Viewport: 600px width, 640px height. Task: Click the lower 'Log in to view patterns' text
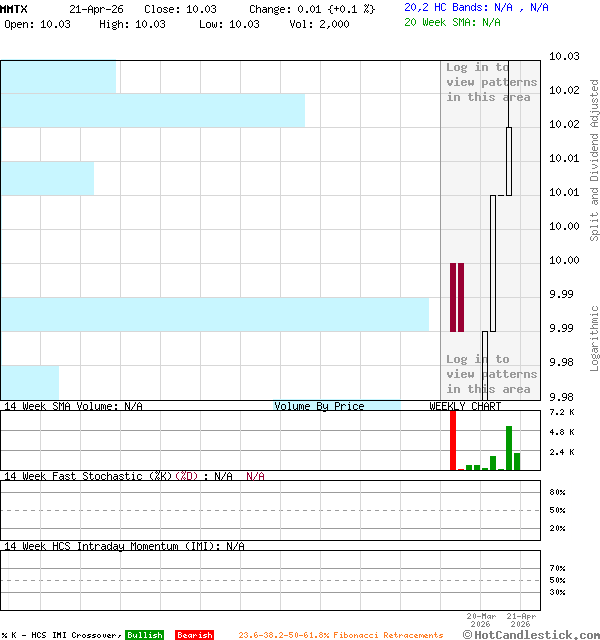coord(490,374)
